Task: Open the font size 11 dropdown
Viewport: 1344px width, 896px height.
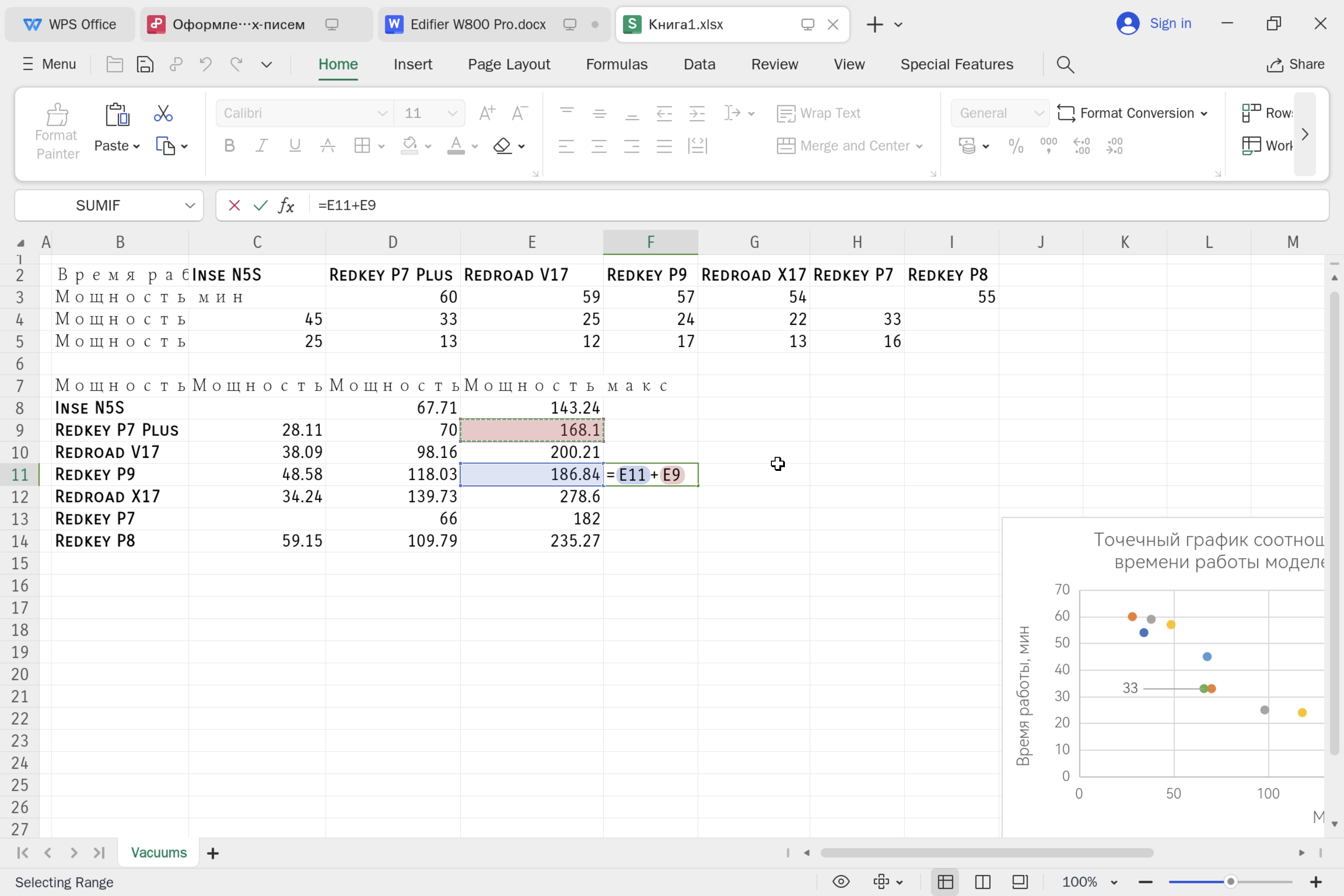Action: click(x=453, y=113)
